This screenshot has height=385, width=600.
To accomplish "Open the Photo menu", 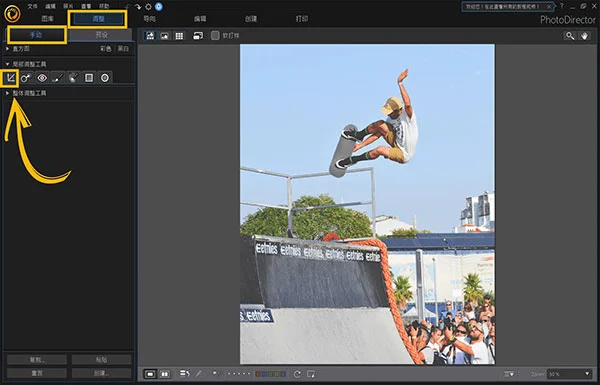I will tap(68, 6).
